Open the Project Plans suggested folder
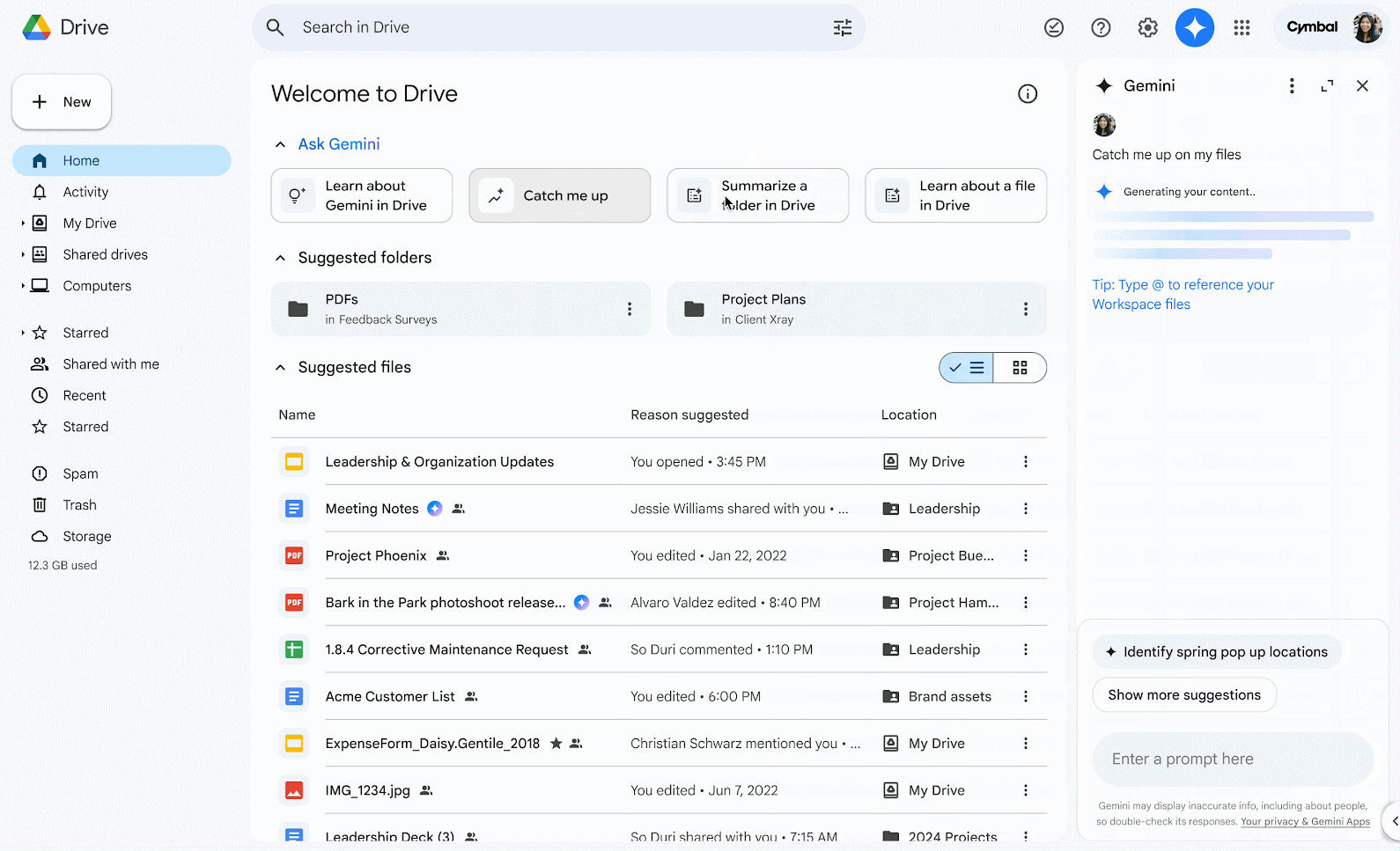 pyautogui.click(x=857, y=309)
